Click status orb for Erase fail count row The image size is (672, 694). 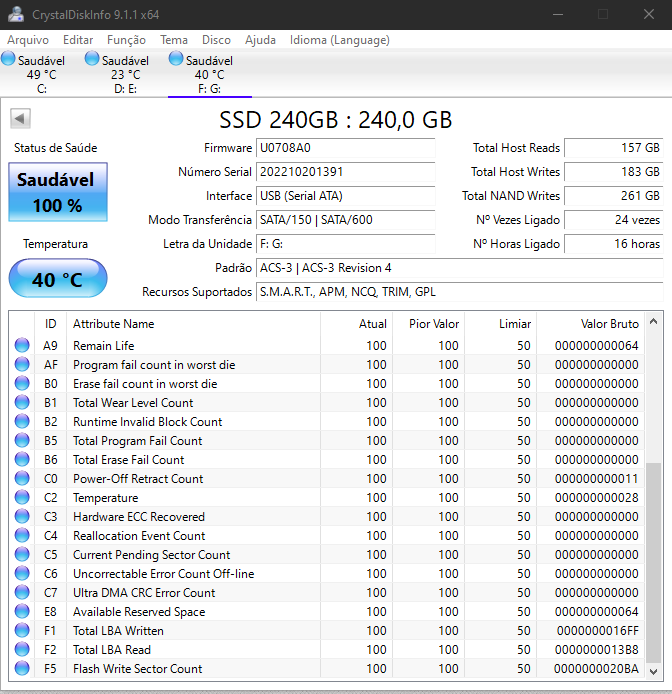22,383
